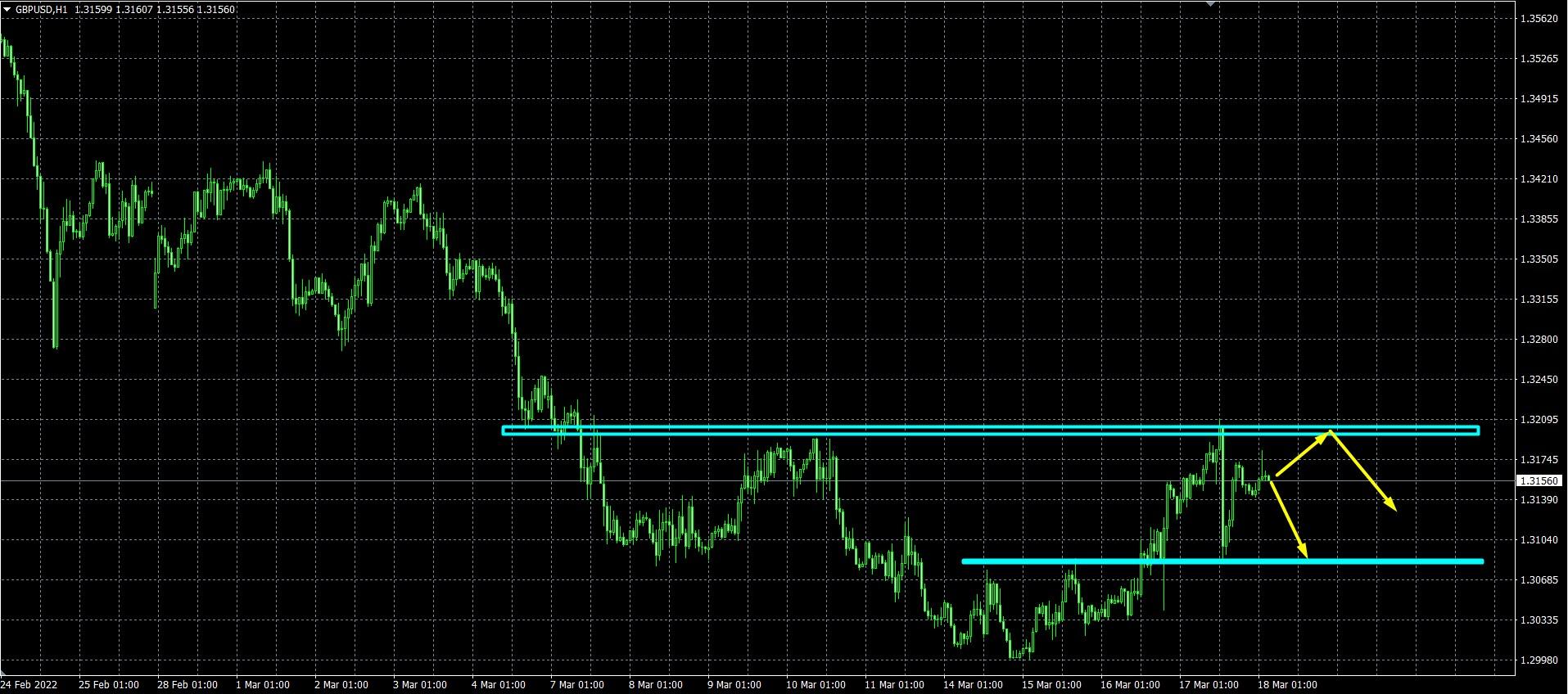The image size is (1568, 694).
Task: Click the 1.33155 price scale label
Action: point(1539,300)
